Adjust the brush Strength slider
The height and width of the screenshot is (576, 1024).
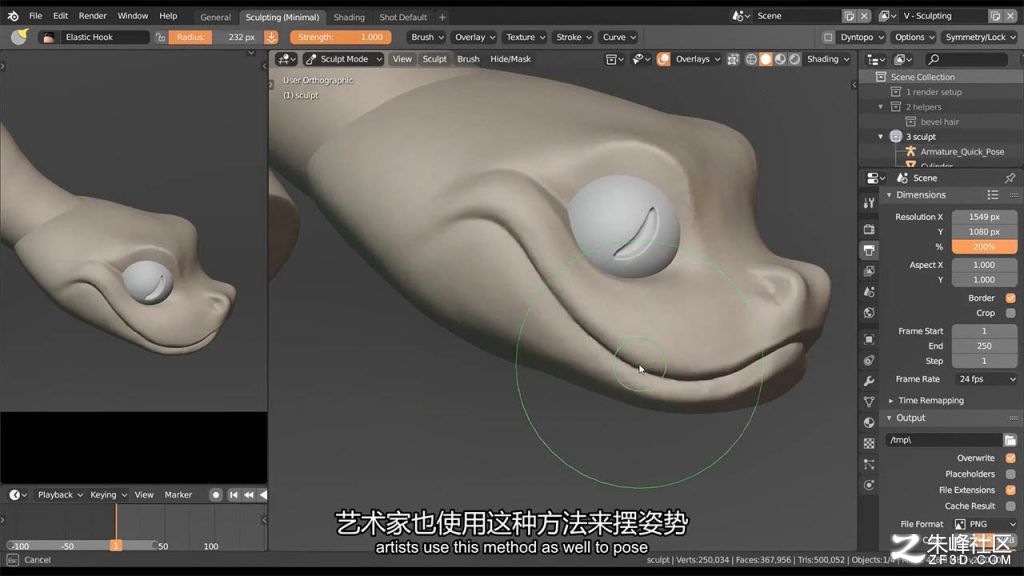point(341,37)
